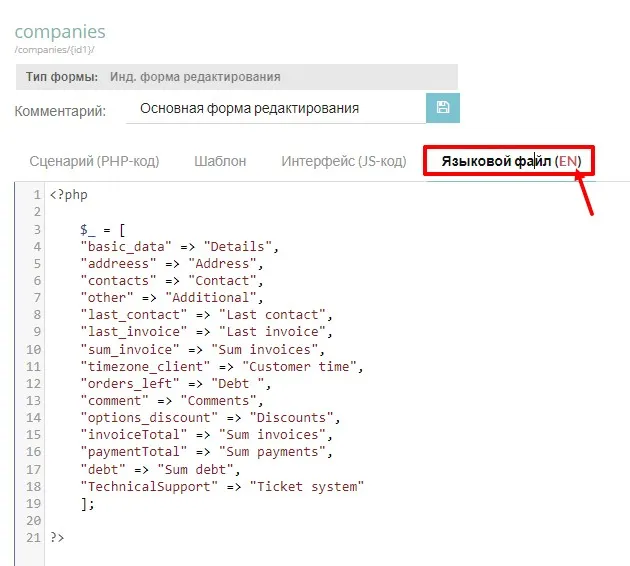This screenshot has width=630, height=566.
Task: Place cursor on the opening <?php tag
Action: 68,194
